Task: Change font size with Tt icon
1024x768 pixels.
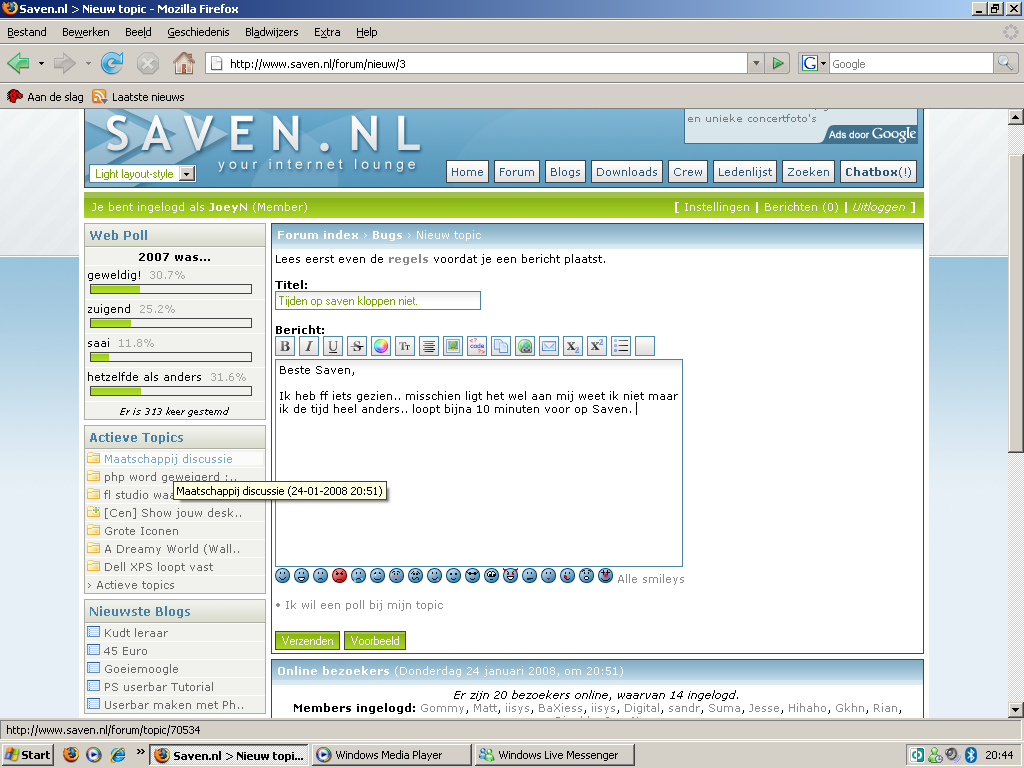Action: click(405, 346)
